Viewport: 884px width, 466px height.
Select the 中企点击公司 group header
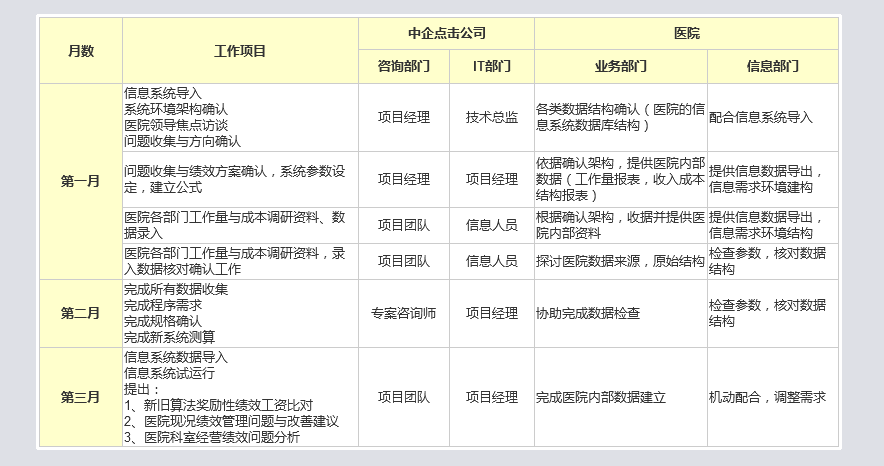coord(447,33)
